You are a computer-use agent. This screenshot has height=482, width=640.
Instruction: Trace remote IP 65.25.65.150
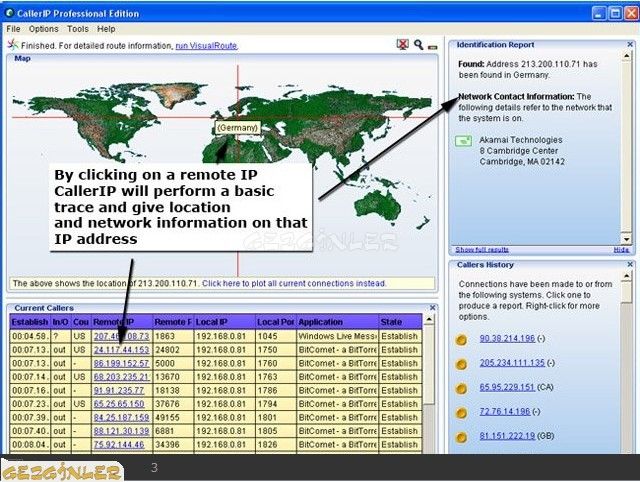(119, 404)
